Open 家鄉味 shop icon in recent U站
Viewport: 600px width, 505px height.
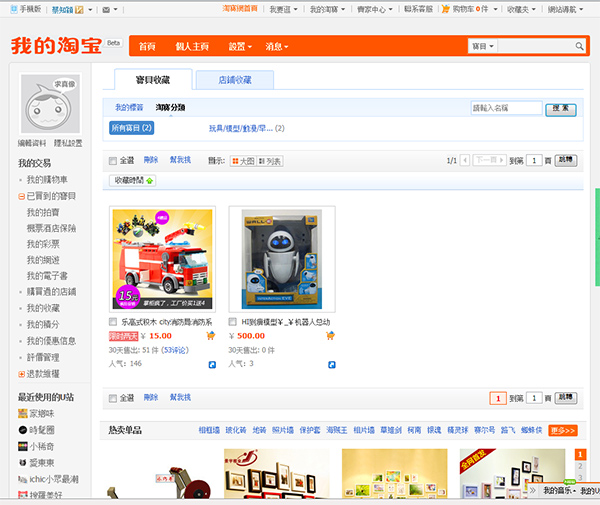23,414
